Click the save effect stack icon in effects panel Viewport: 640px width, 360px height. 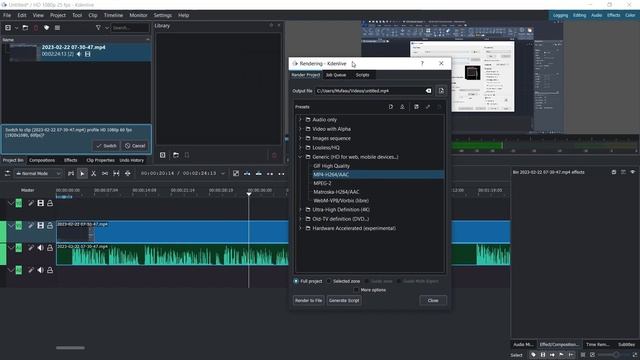point(614,172)
